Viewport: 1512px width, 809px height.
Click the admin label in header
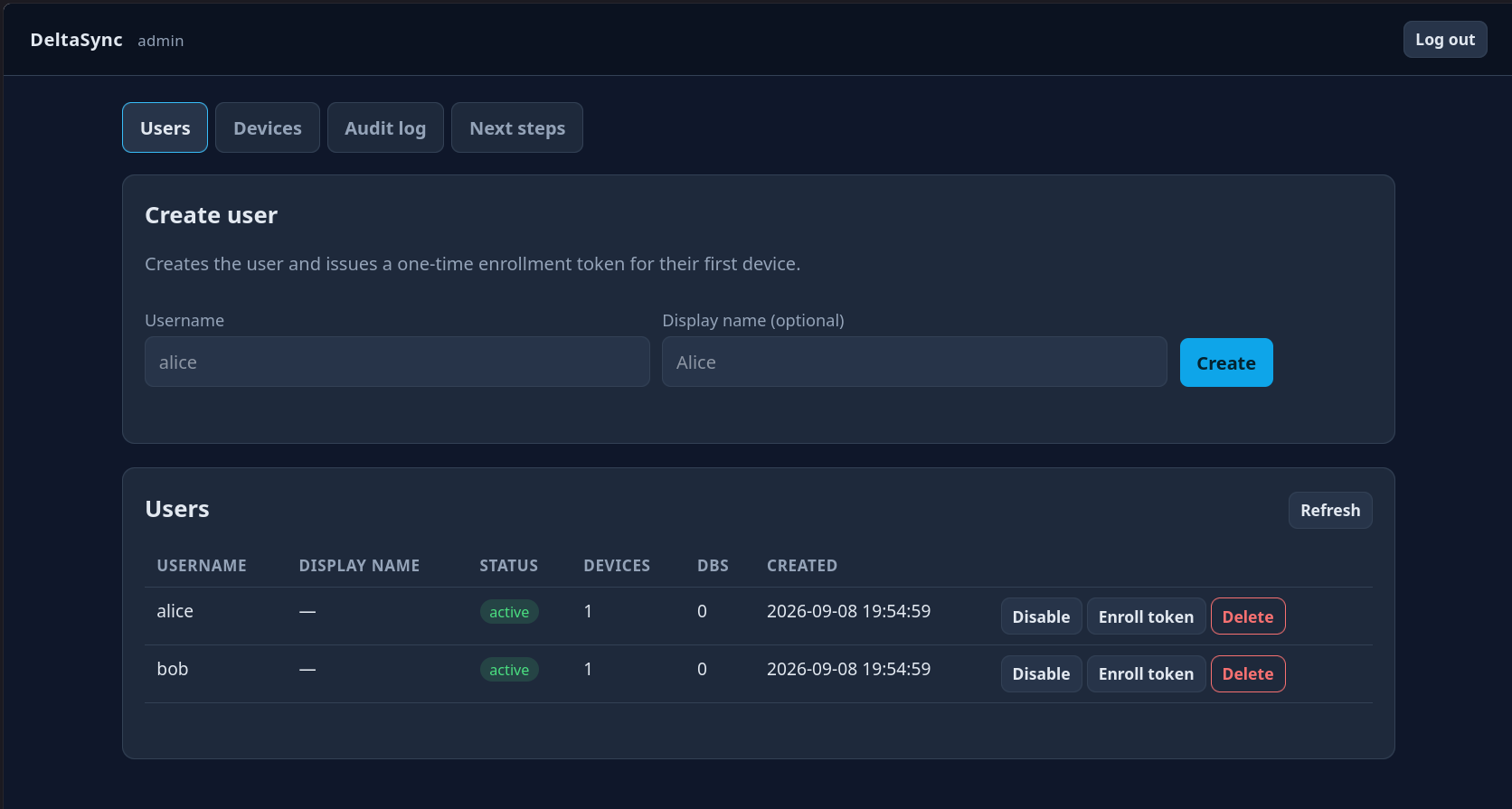click(x=160, y=41)
